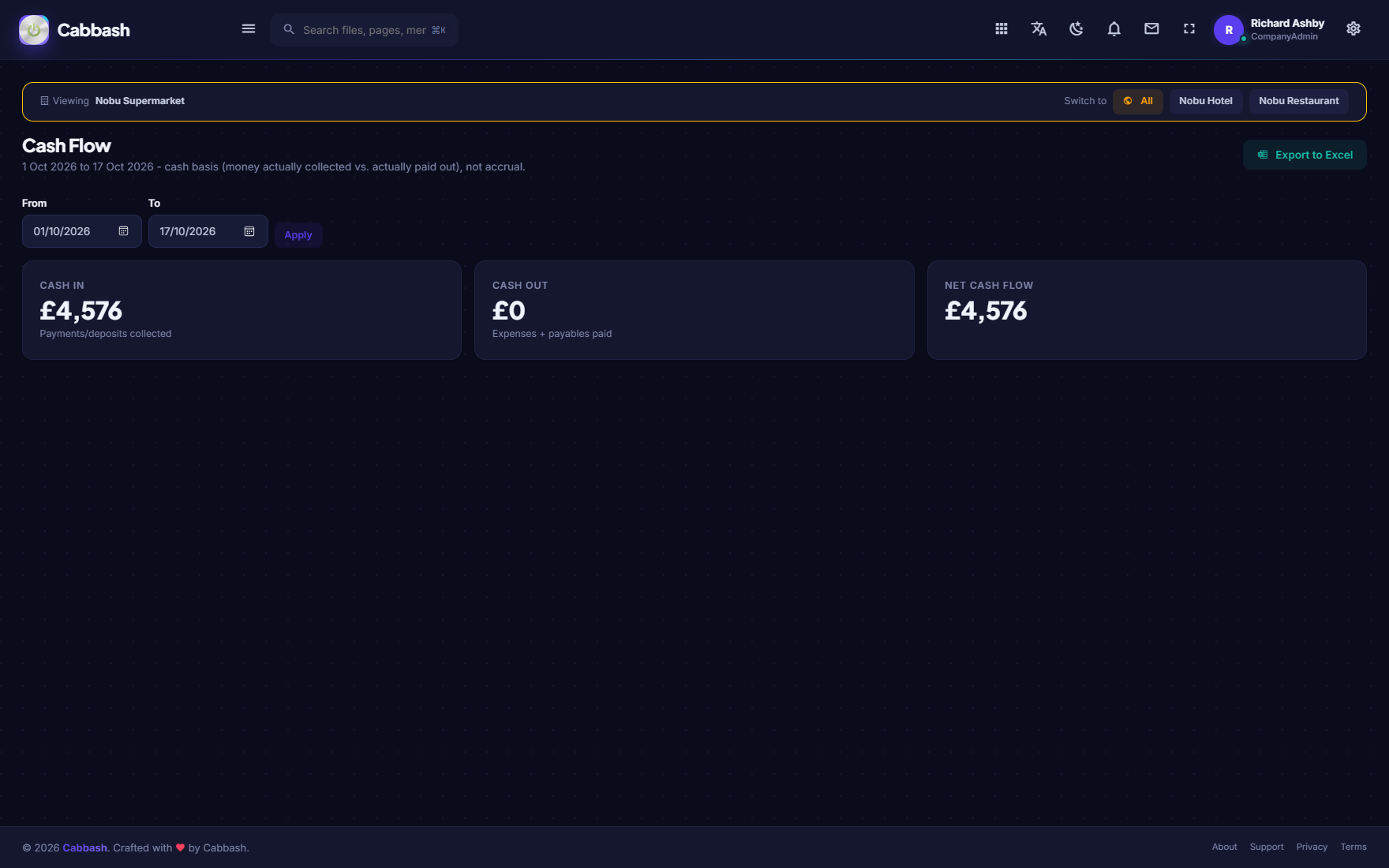Viewport: 1389px width, 868px height.
Task: Open the To date calendar picker
Action: pyautogui.click(x=249, y=231)
